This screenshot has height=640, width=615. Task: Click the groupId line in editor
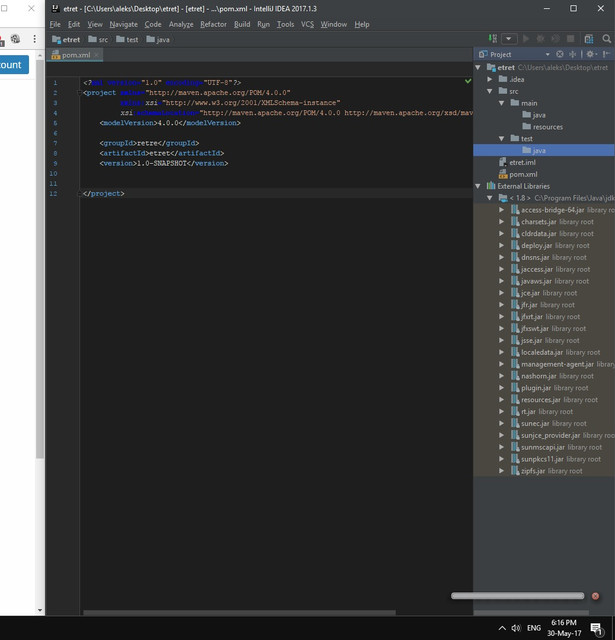149,143
